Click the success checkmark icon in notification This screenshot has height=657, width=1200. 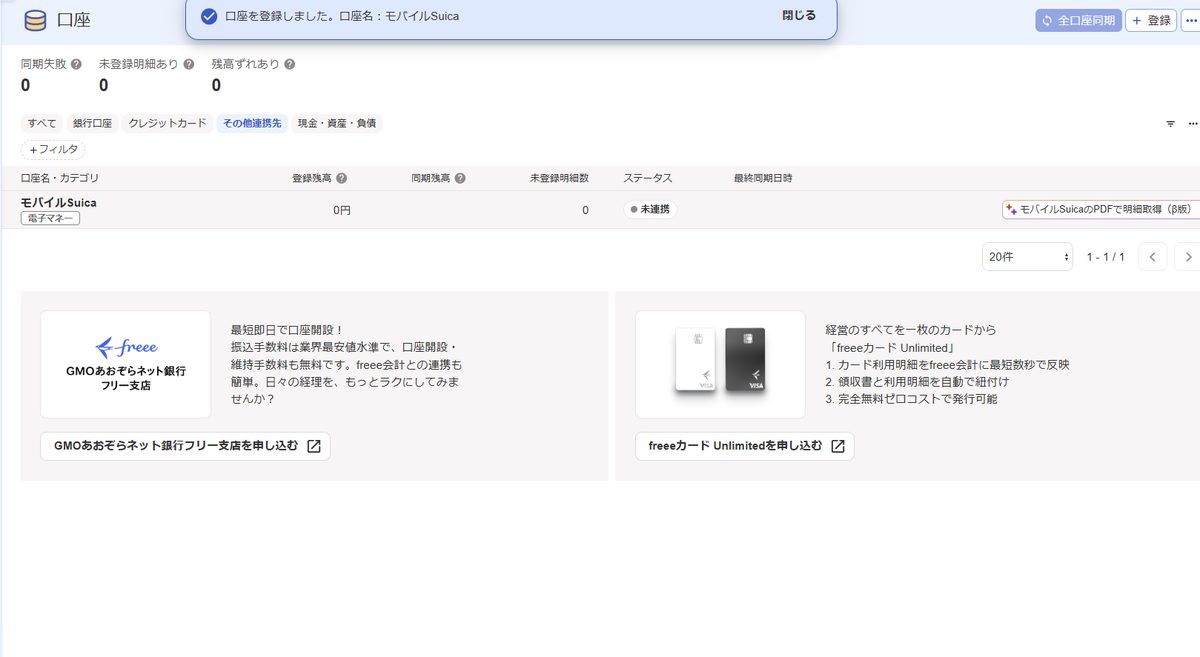tap(208, 16)
